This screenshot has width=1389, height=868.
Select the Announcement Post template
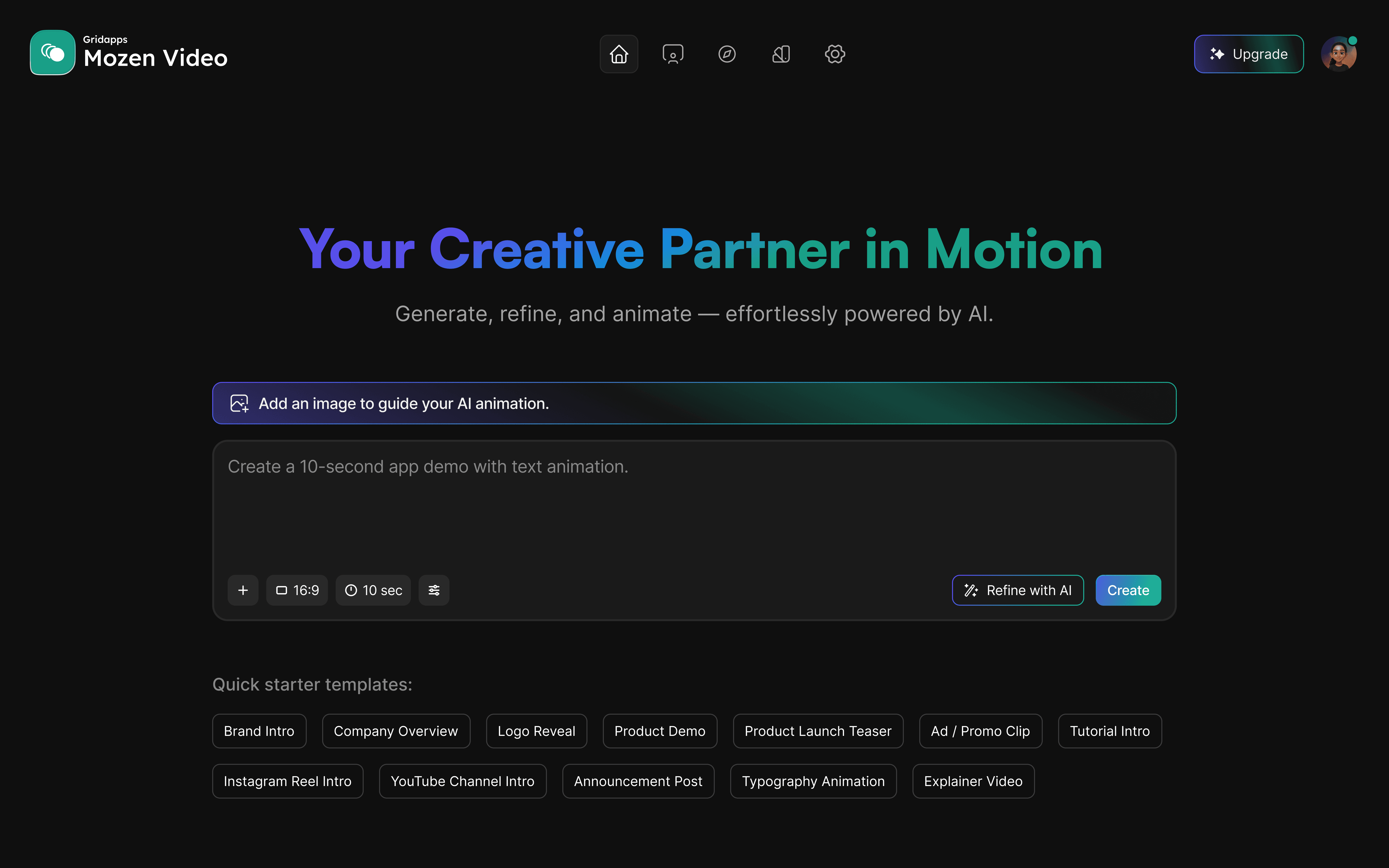coord(638,781)
